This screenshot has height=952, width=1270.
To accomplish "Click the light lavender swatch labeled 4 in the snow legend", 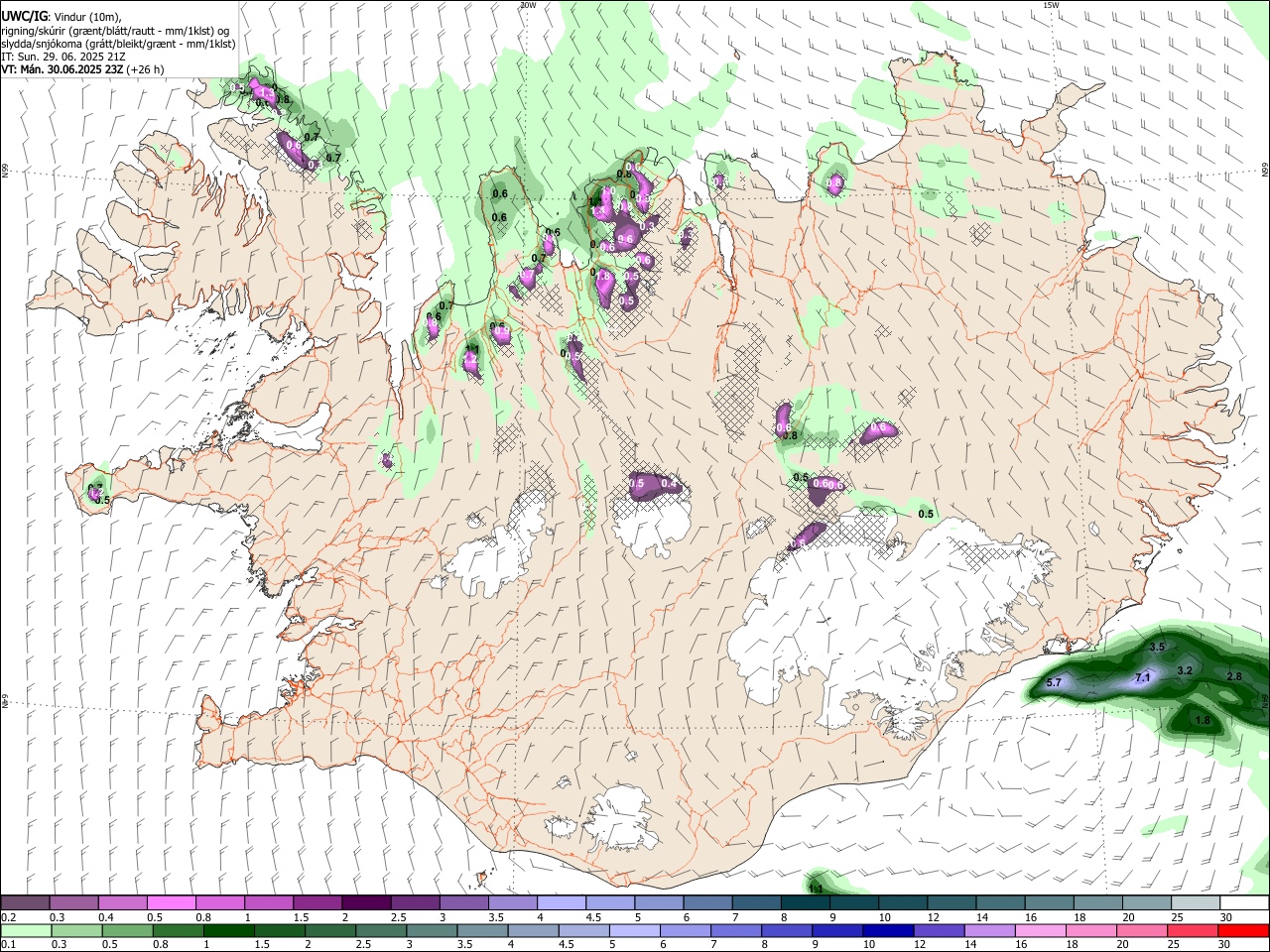I will pos(560,903).
